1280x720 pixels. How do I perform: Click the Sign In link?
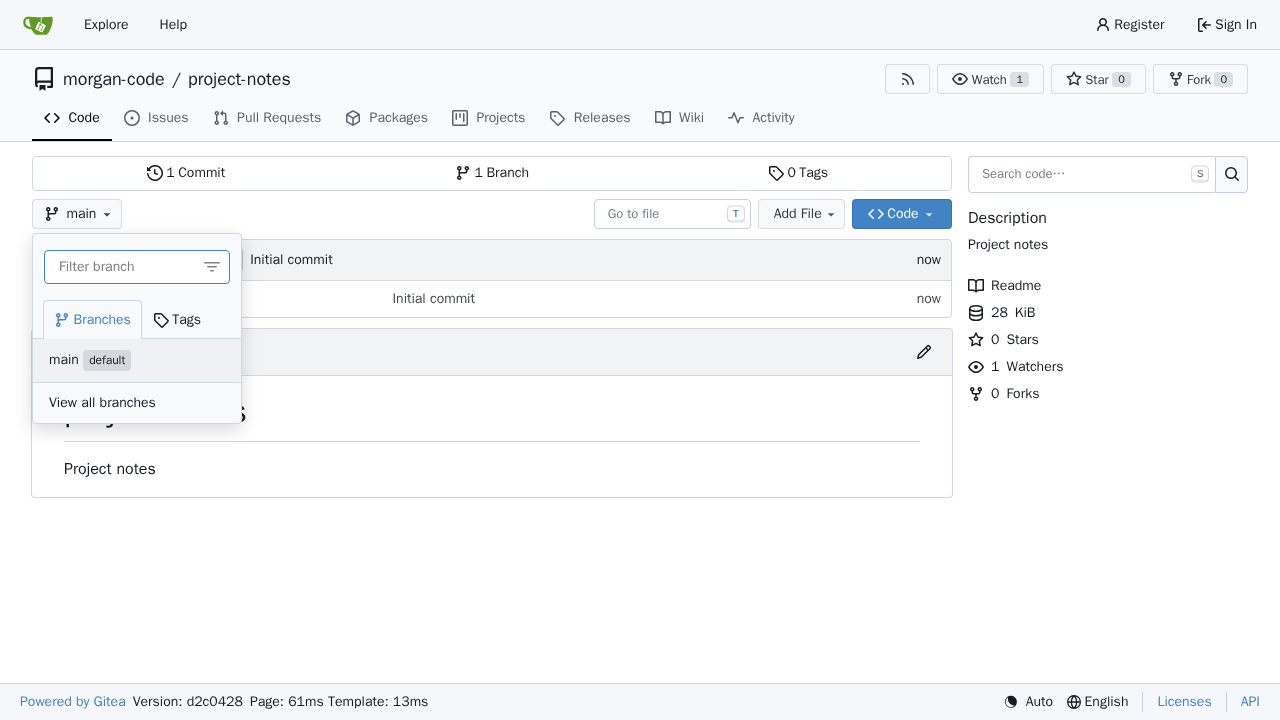(1227, 25)
